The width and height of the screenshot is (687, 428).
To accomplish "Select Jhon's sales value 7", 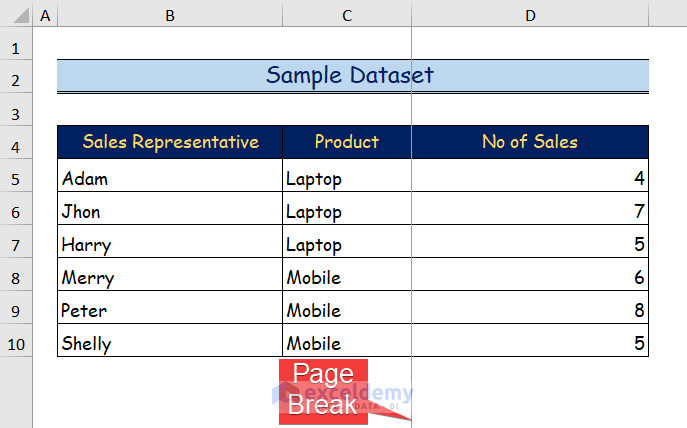I will [x=530, y=212].
